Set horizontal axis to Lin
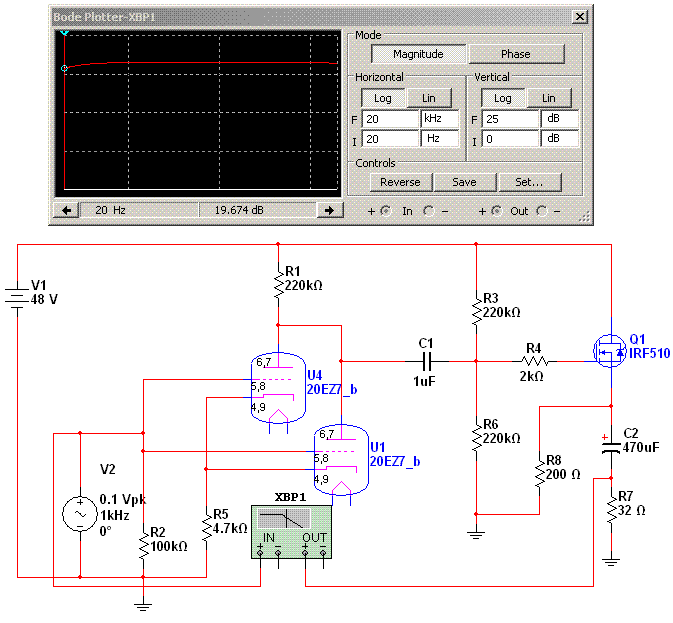Viewport: 673px width, 623px height. 429,98
